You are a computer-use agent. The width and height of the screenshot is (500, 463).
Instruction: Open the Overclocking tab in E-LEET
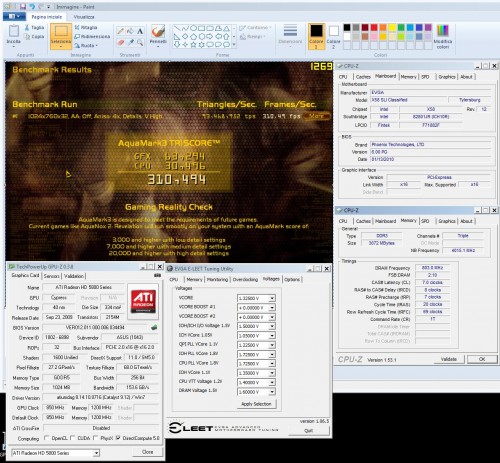tap(245, 279)
